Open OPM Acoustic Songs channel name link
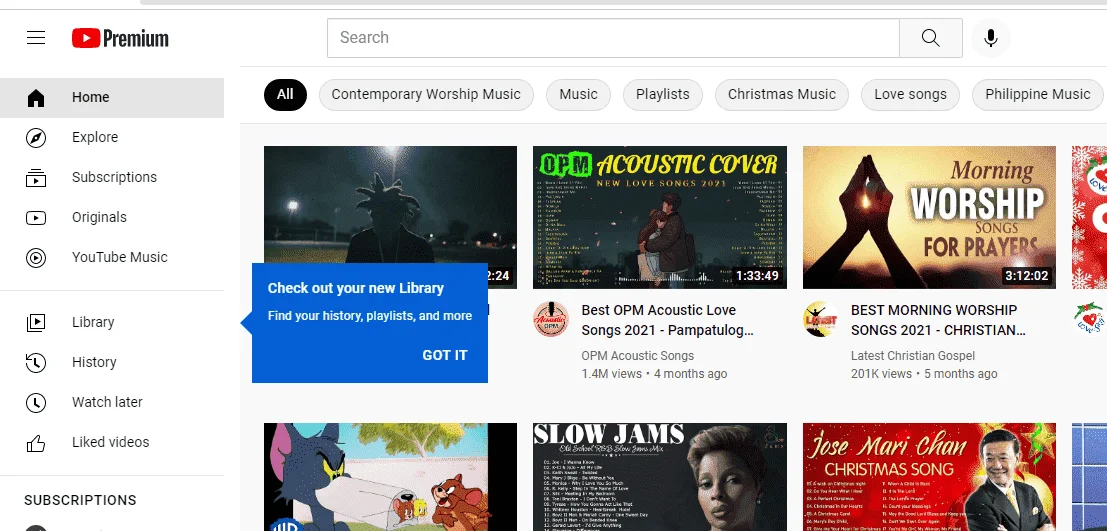Viewport: 1107px width, 531px height. coord(638,356)
